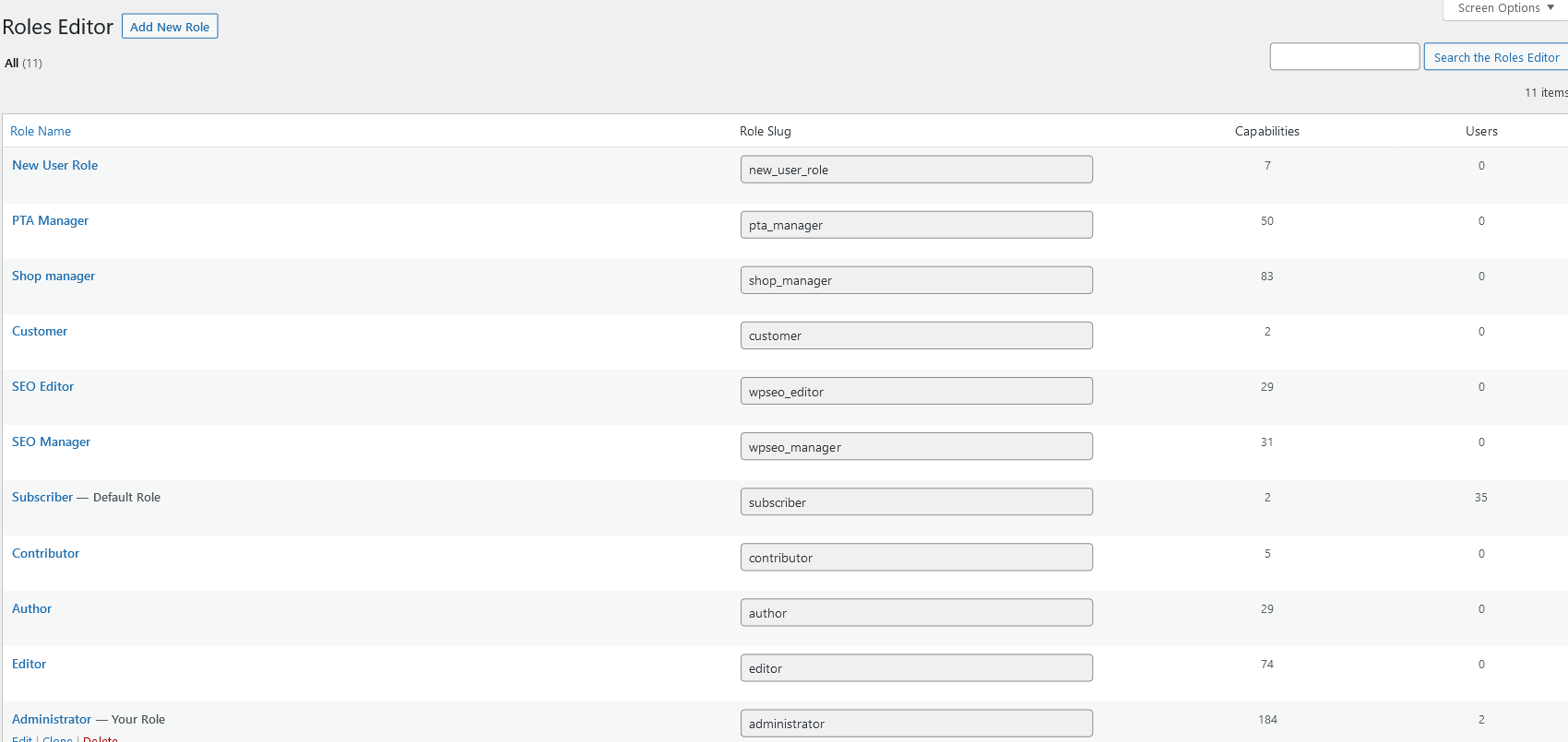
Task: Click the Add New Role button
Action: (x=170, y=27)
